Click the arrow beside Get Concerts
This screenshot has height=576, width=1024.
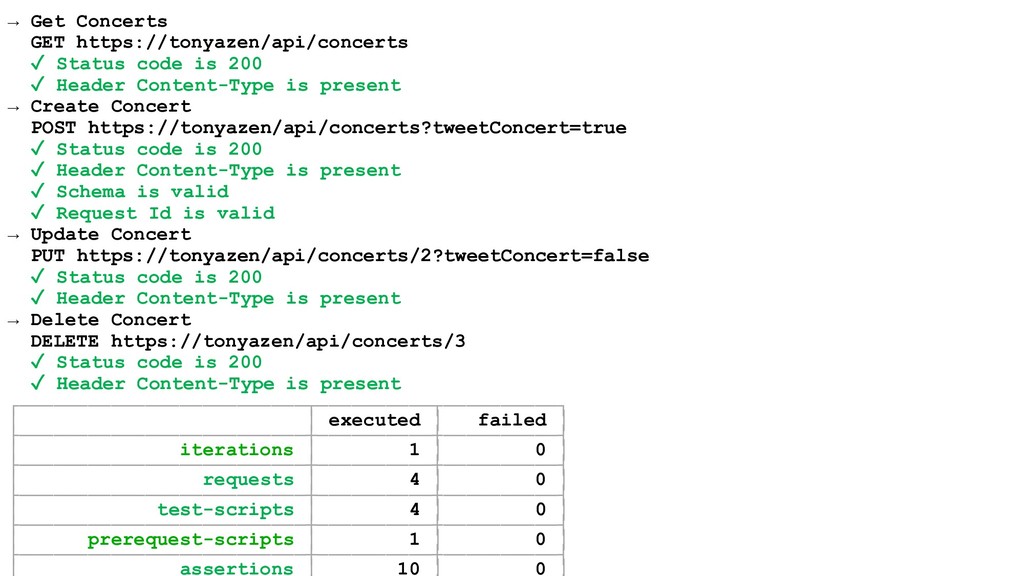click(x=13, y=23)
